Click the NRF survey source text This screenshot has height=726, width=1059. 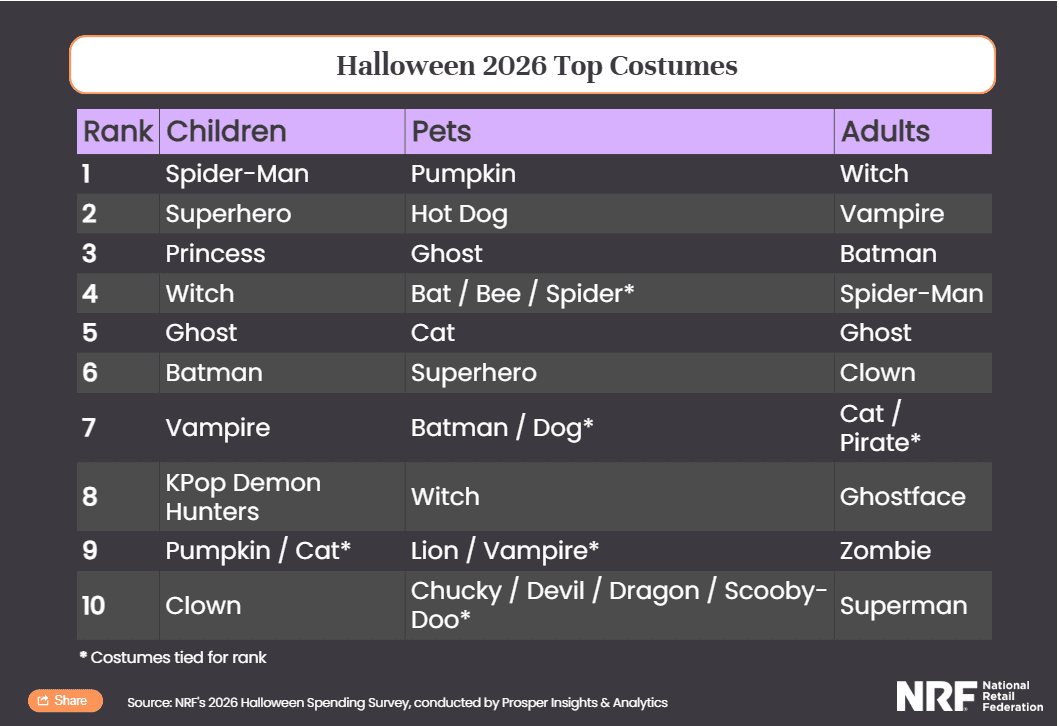pyautogui.click(x=397, y=702)
